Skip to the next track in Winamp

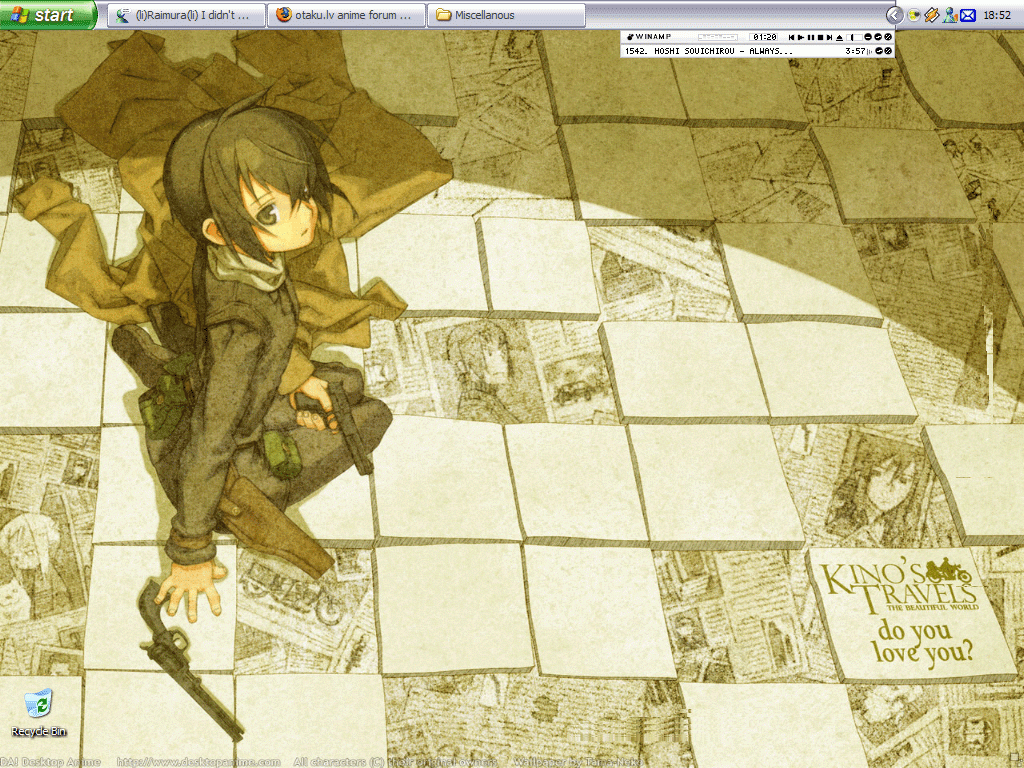point(829,37)
